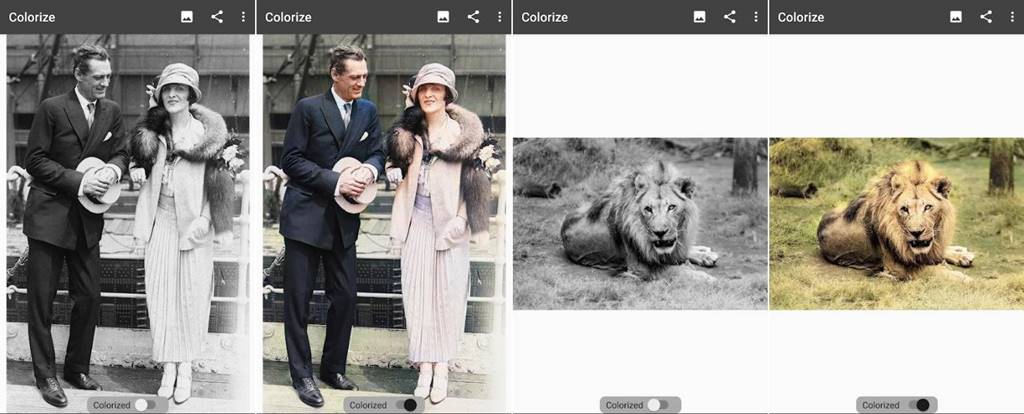Share the black-and-white couple photo

pyautogui.click(x=217, y=17)
